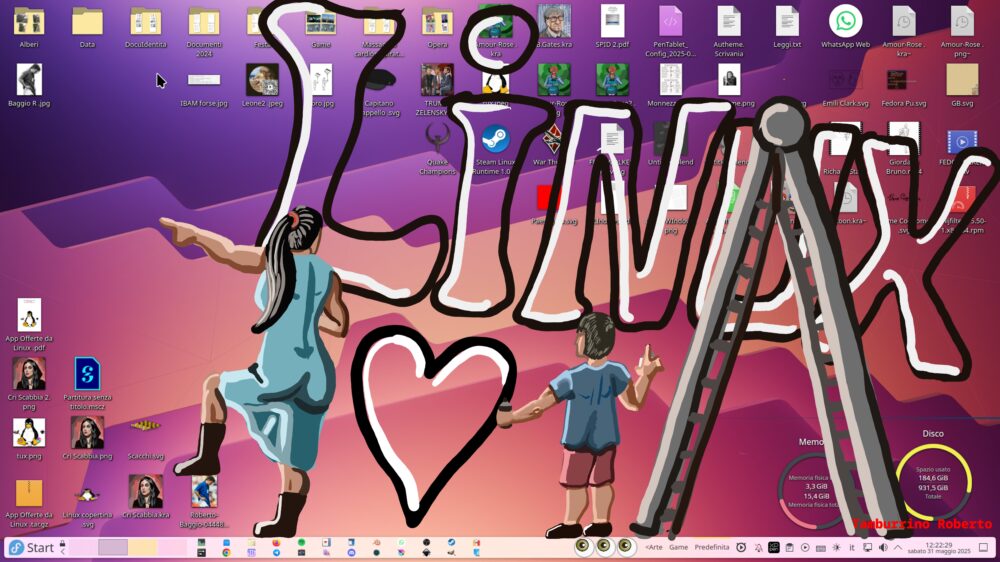The height and width of the screenshot is (562, 1000).
Task: Open the clock showing 12:22:29
Action: pos(939,547)
